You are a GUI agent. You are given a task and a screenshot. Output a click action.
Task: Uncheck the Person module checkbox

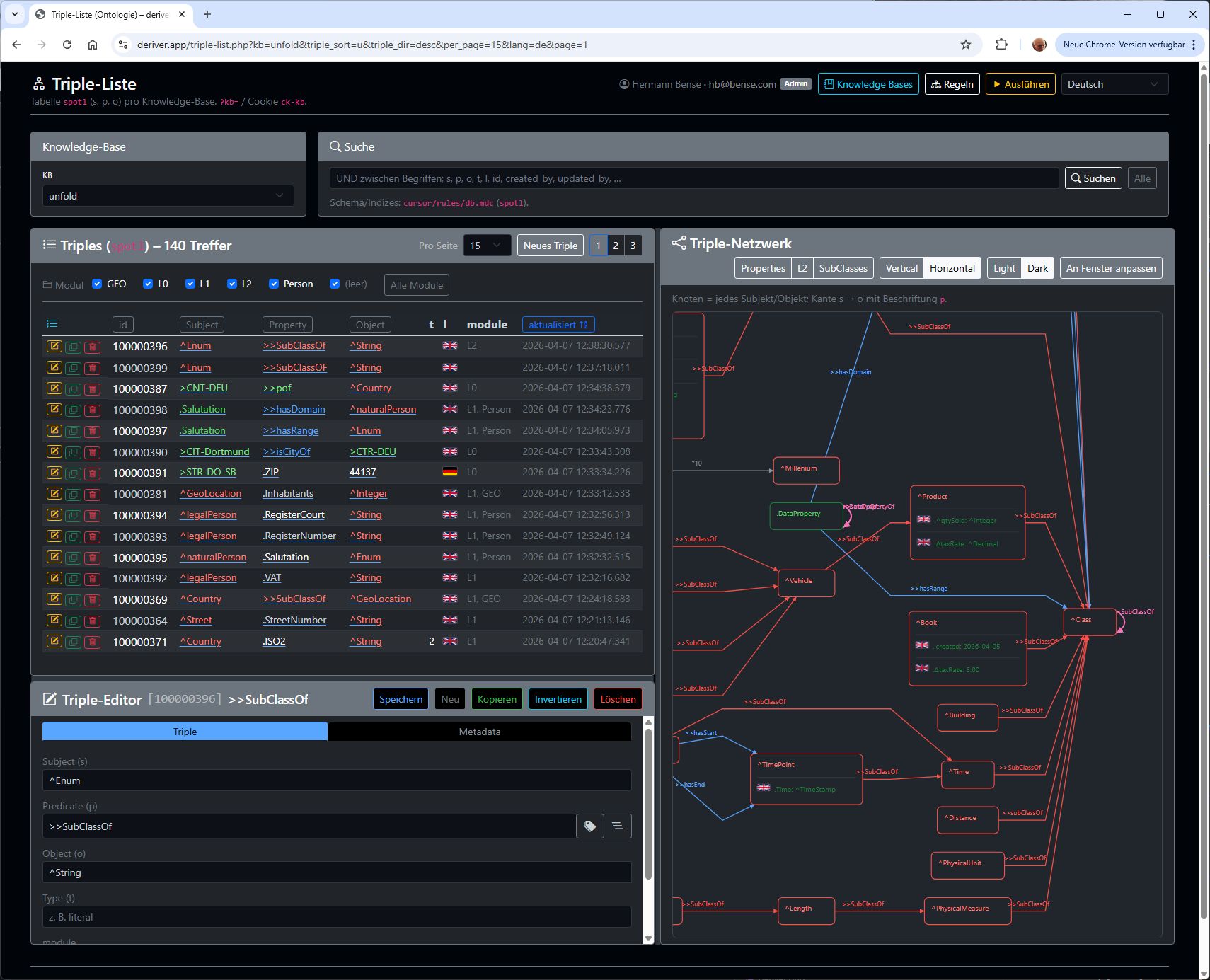coord(273,284)
